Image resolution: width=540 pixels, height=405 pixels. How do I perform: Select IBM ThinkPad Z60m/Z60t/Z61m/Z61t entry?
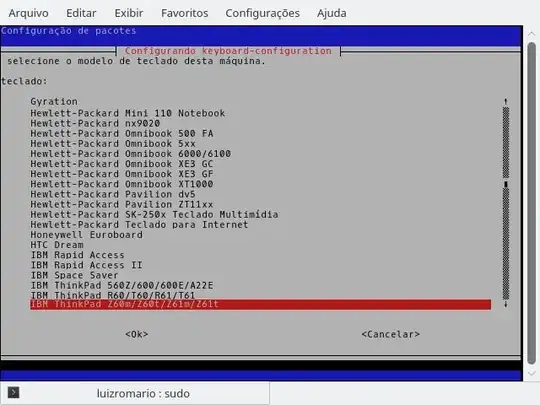[x=261, y=304]
